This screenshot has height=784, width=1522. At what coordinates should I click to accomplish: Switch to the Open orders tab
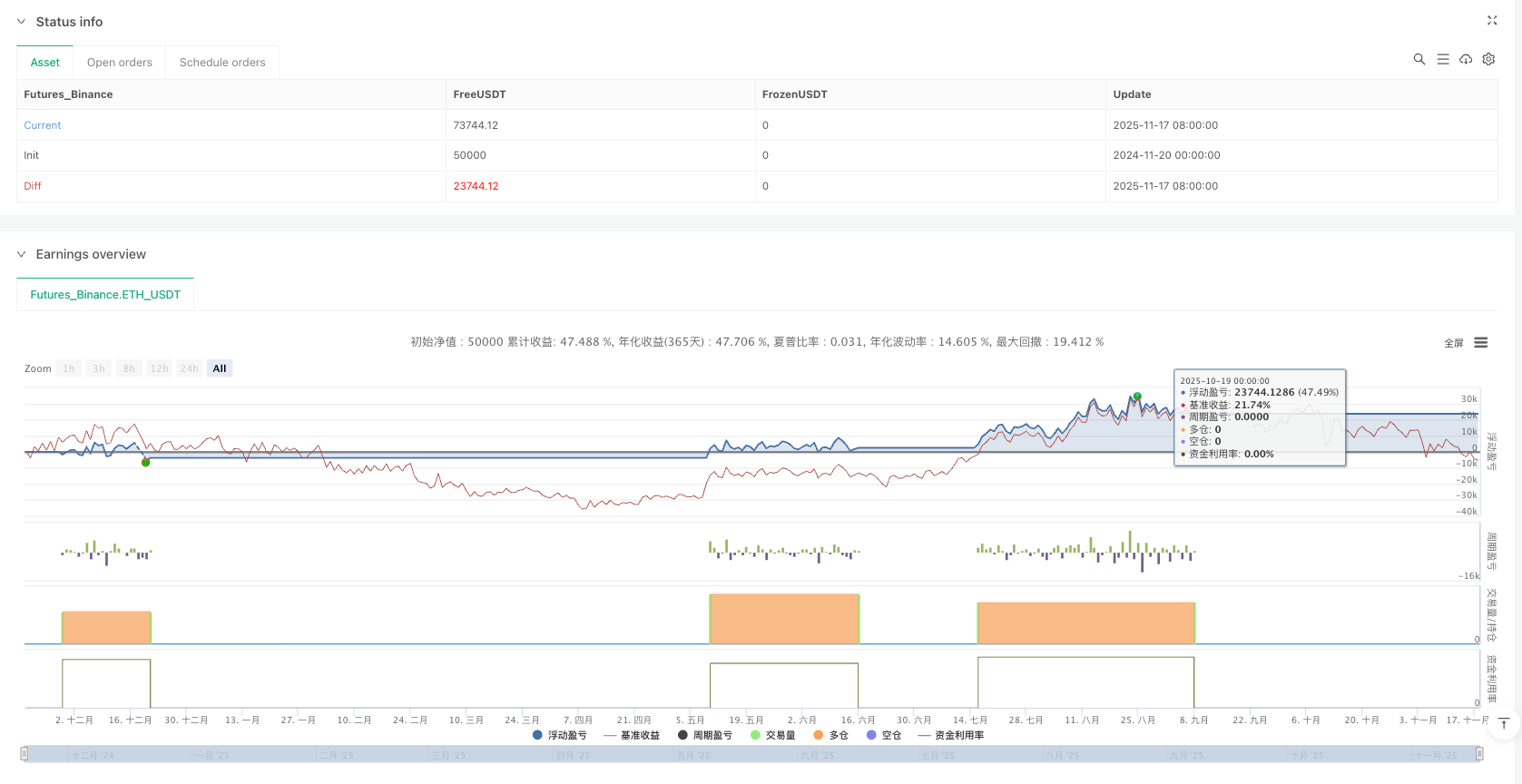coord(119,63)
